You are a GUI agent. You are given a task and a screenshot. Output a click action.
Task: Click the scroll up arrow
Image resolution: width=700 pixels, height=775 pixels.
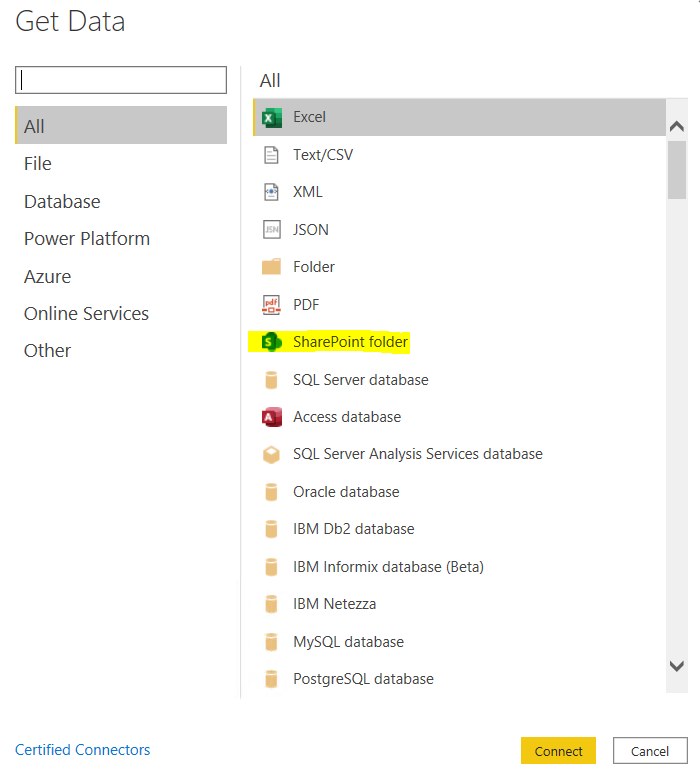pyautogui.click(x=677, y=127)
